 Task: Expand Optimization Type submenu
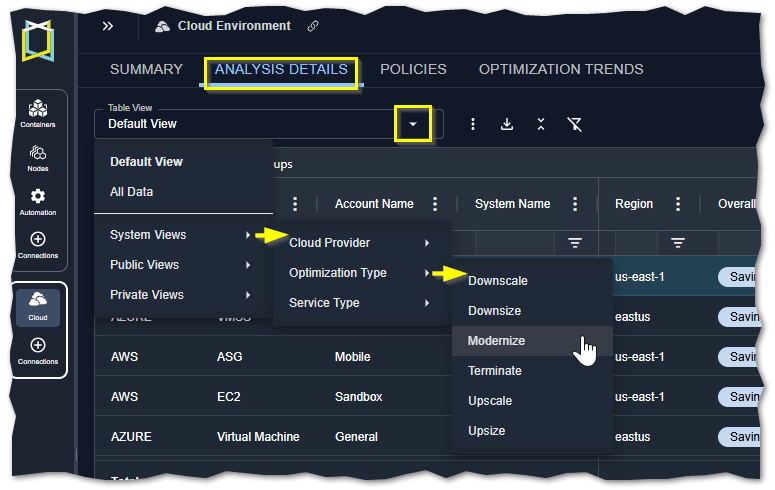[x=362, y=273]
